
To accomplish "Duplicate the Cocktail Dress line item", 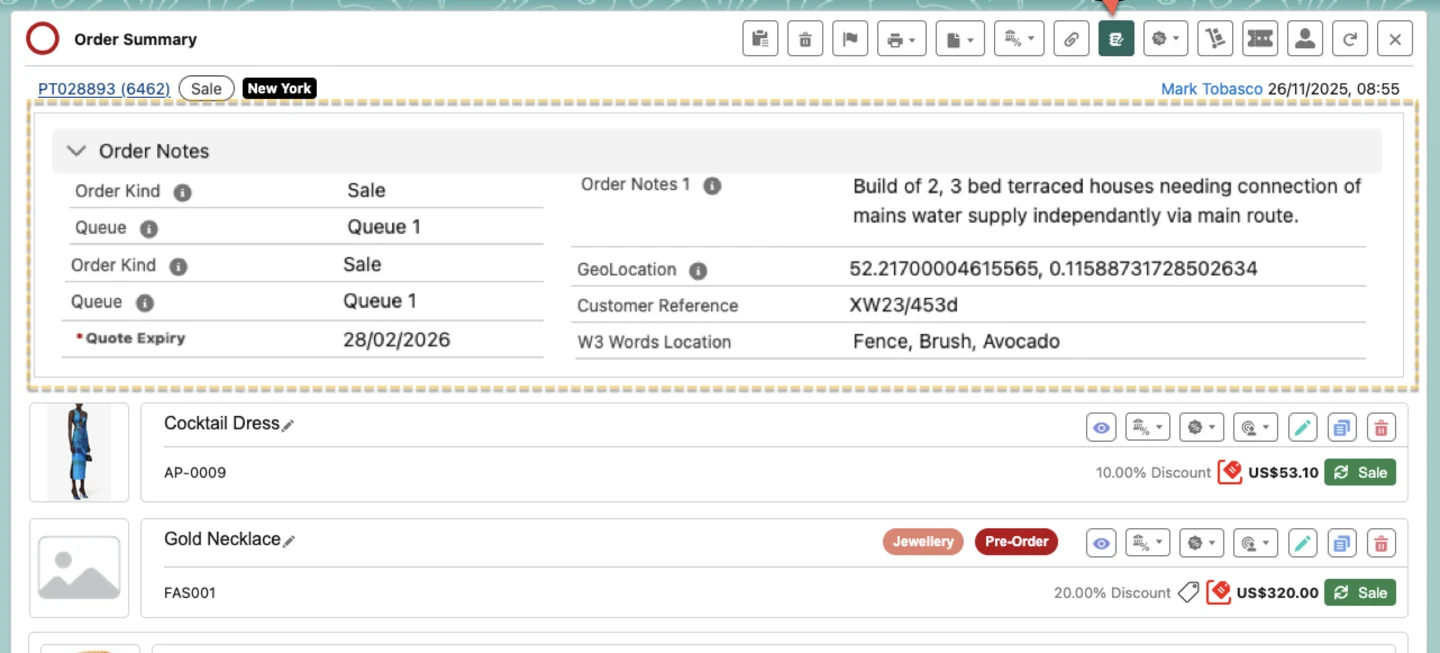I will [x=1341, y=427].
